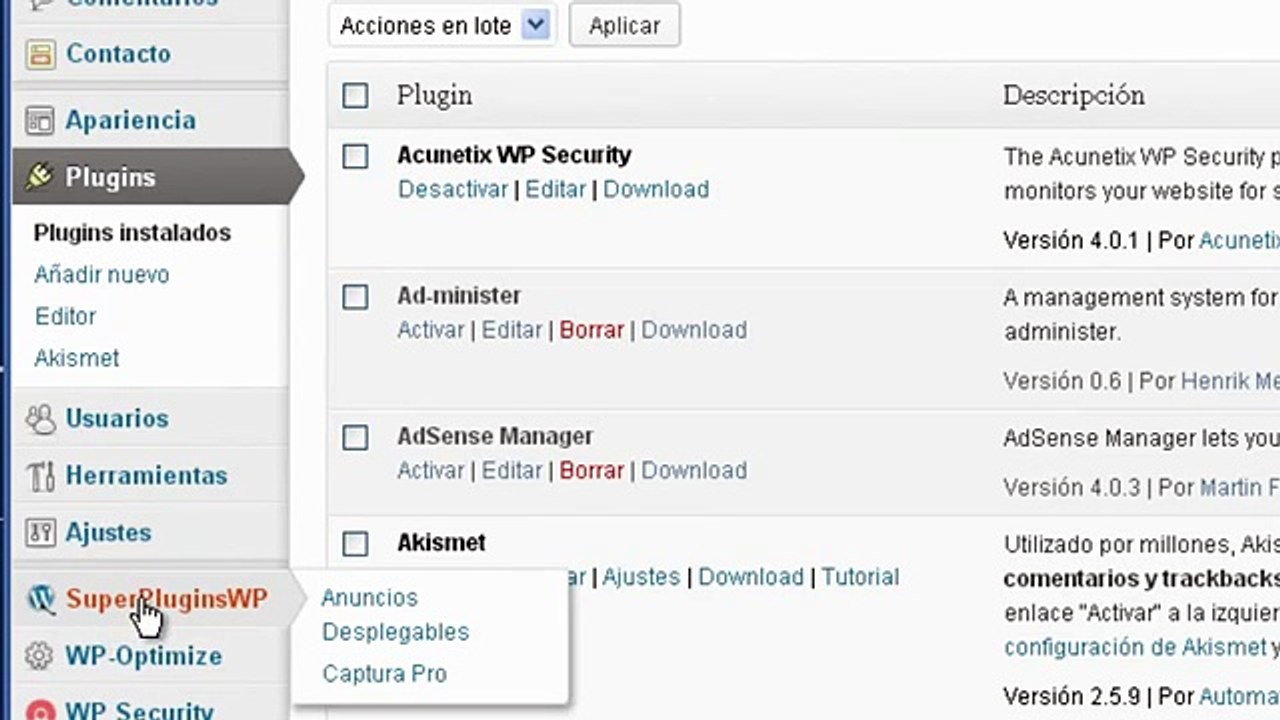1280x720 pixels.
Task: Click the Contacto sidebar icon
Action: click(40, 54)
